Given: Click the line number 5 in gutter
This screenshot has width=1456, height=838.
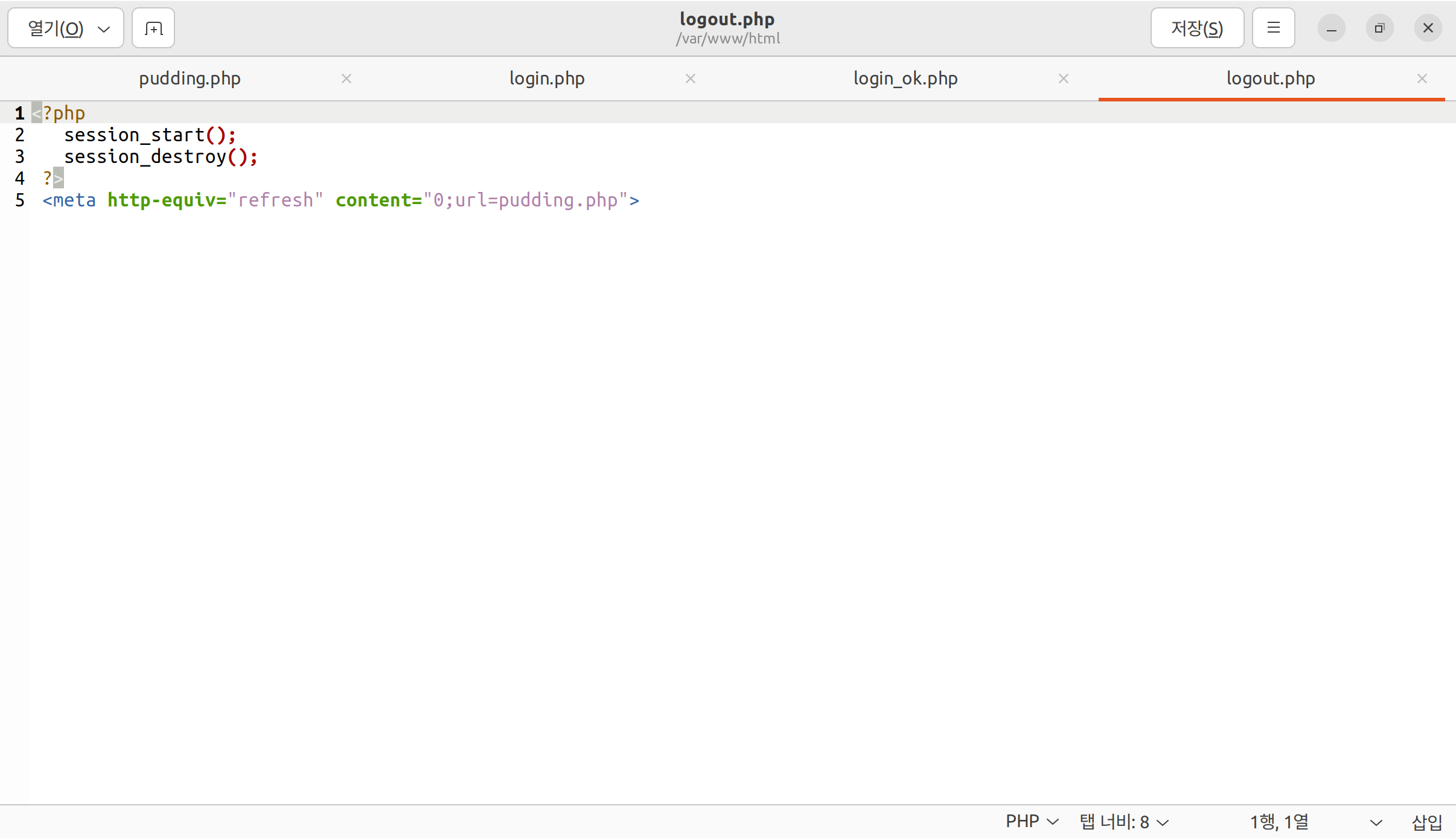Looking at the screenshot, I should click(20, 200).
